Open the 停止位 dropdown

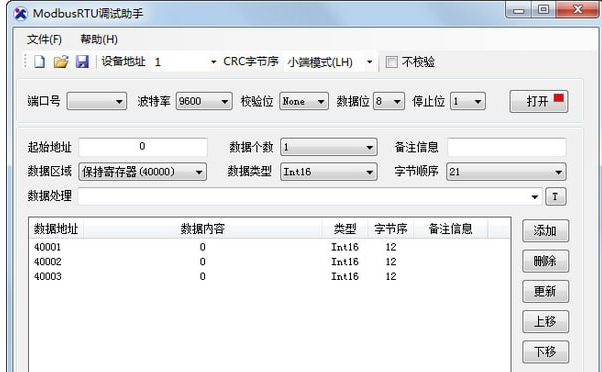click(468, 101)
